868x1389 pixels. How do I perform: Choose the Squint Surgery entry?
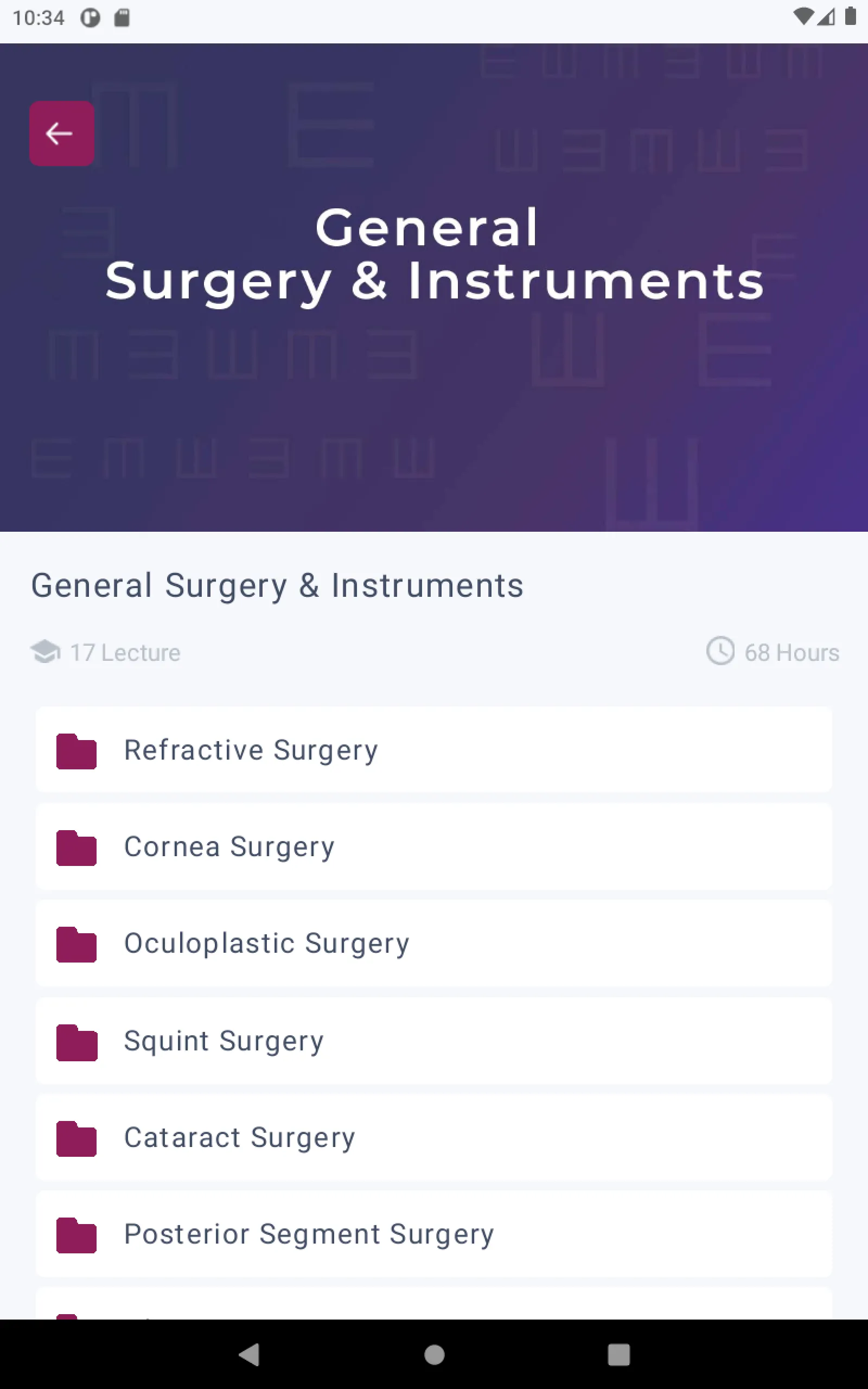coord(434,1040)
